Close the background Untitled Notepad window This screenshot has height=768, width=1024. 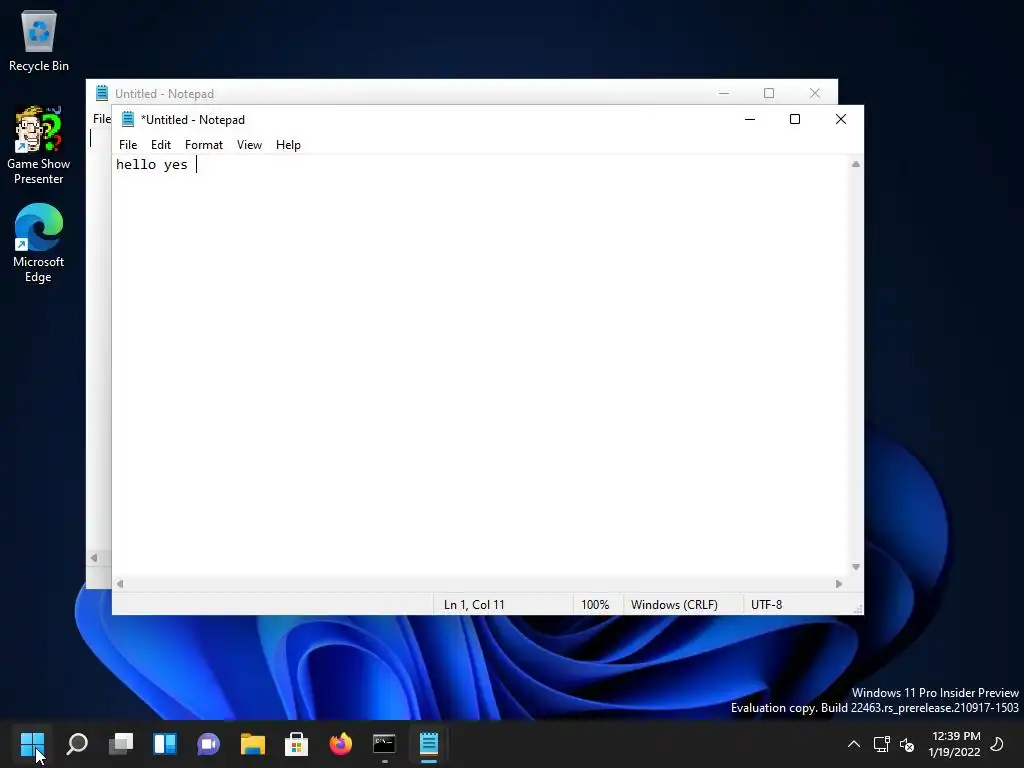click(814, 93)
